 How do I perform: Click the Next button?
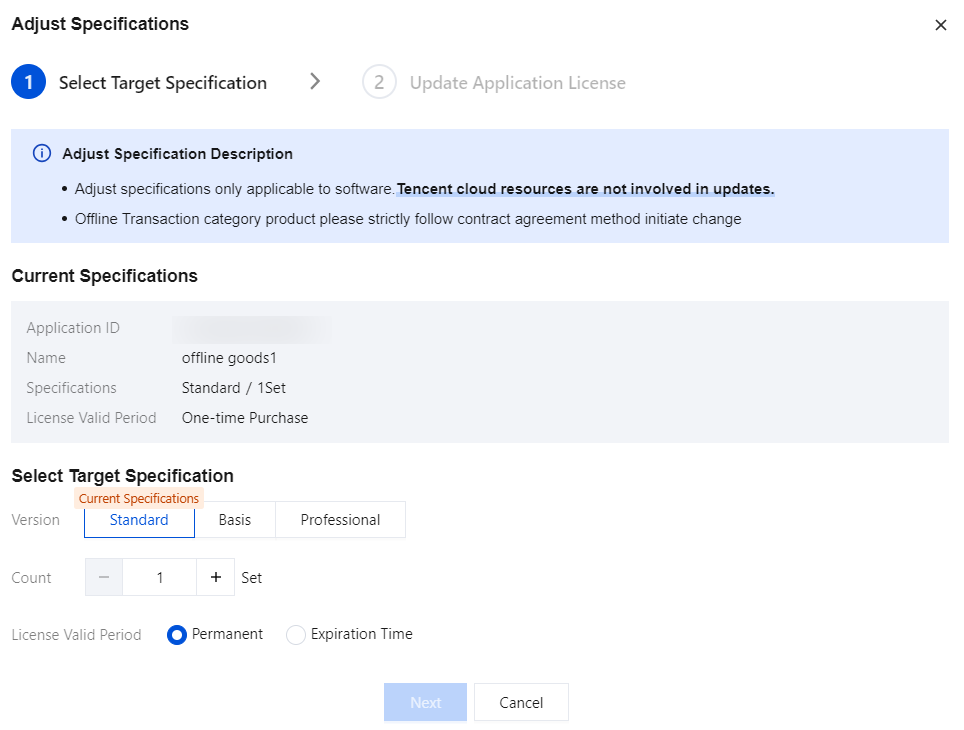tap(425, 702)
